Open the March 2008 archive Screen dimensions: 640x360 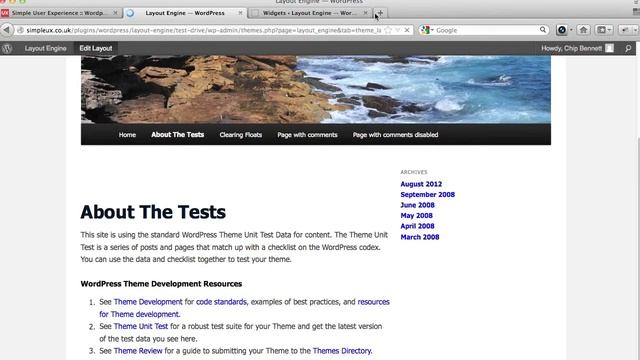420,237
